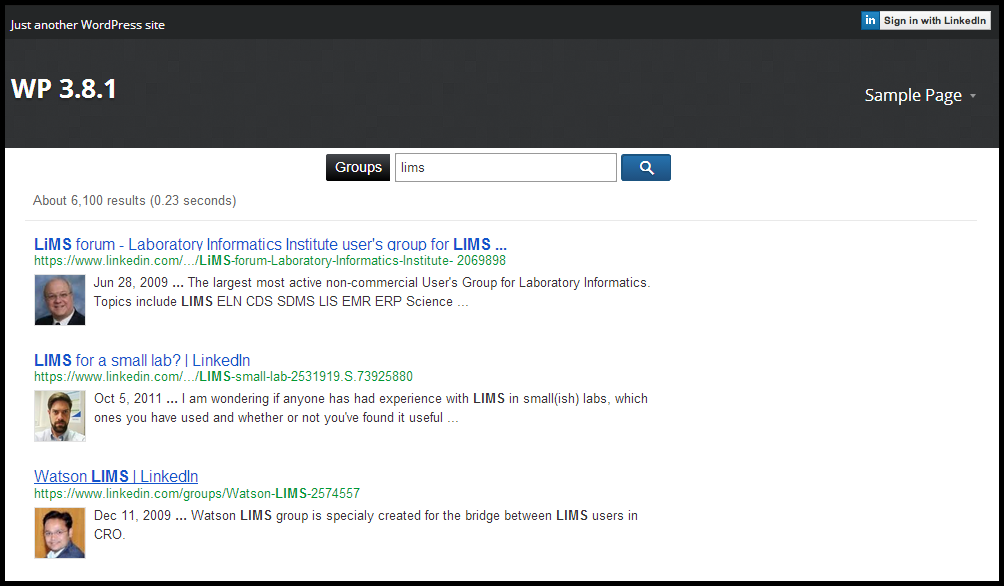The height and width of the screenshot is (586, 1004).
Task: Click the Jun 28, 2009 snippet text
Action: [372, 292]
